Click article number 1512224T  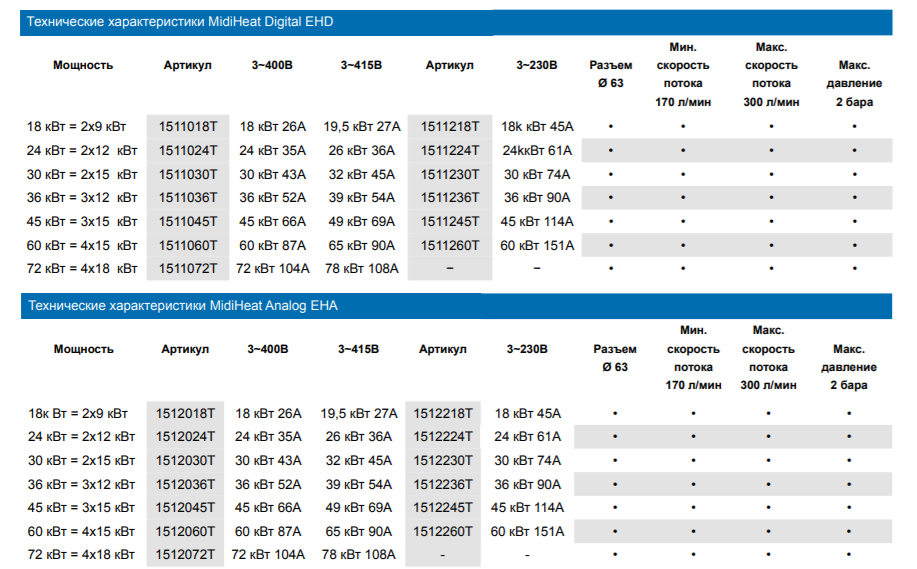point(443,437)
